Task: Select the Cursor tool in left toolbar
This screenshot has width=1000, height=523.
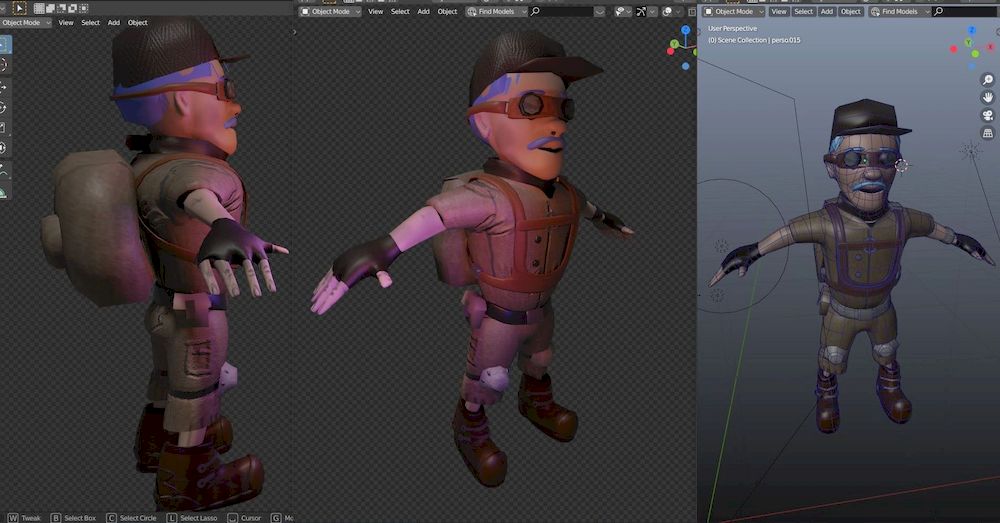Action: coord(3,65)
